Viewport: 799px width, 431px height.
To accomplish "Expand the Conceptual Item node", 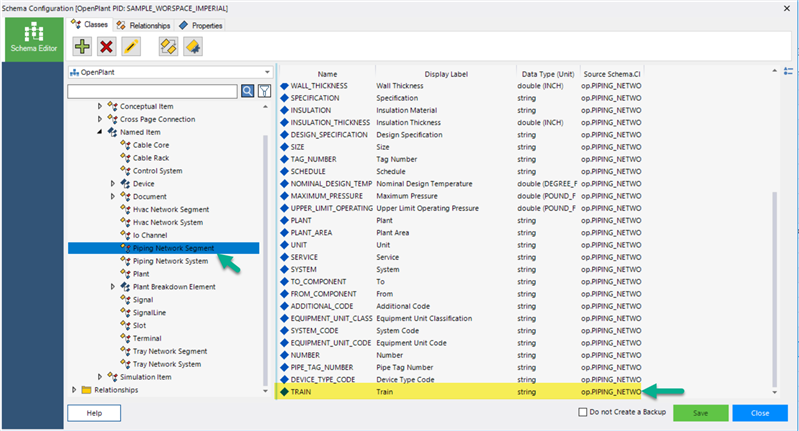I will click(100, 106).
